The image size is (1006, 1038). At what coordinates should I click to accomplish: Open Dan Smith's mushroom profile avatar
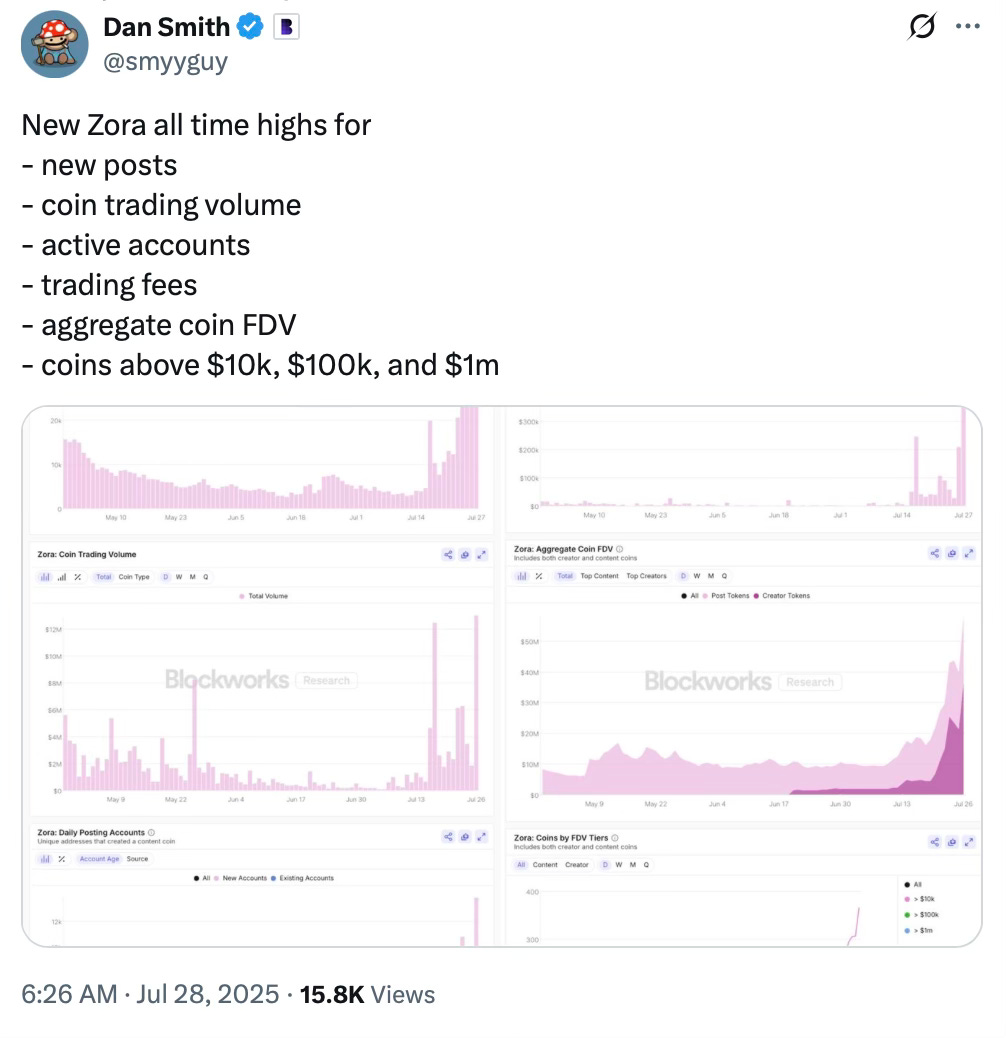click(54, 44)
